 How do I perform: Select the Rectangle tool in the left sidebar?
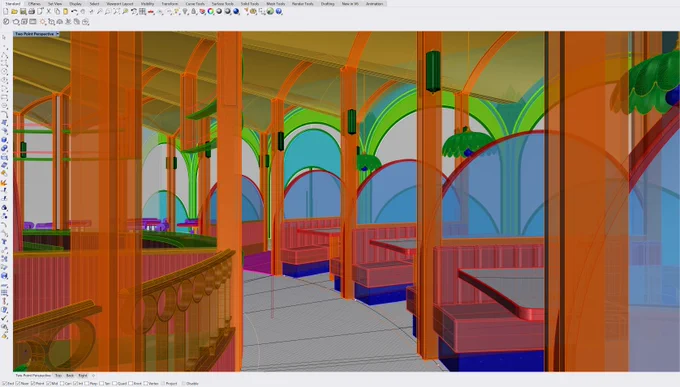coord(4,97)
